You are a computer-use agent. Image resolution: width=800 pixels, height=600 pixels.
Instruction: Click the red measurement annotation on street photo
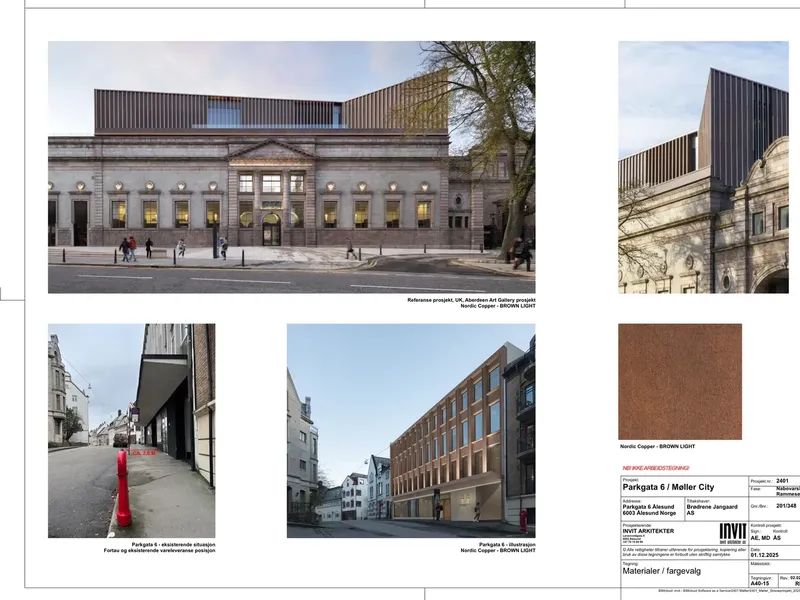pos(144,453)
